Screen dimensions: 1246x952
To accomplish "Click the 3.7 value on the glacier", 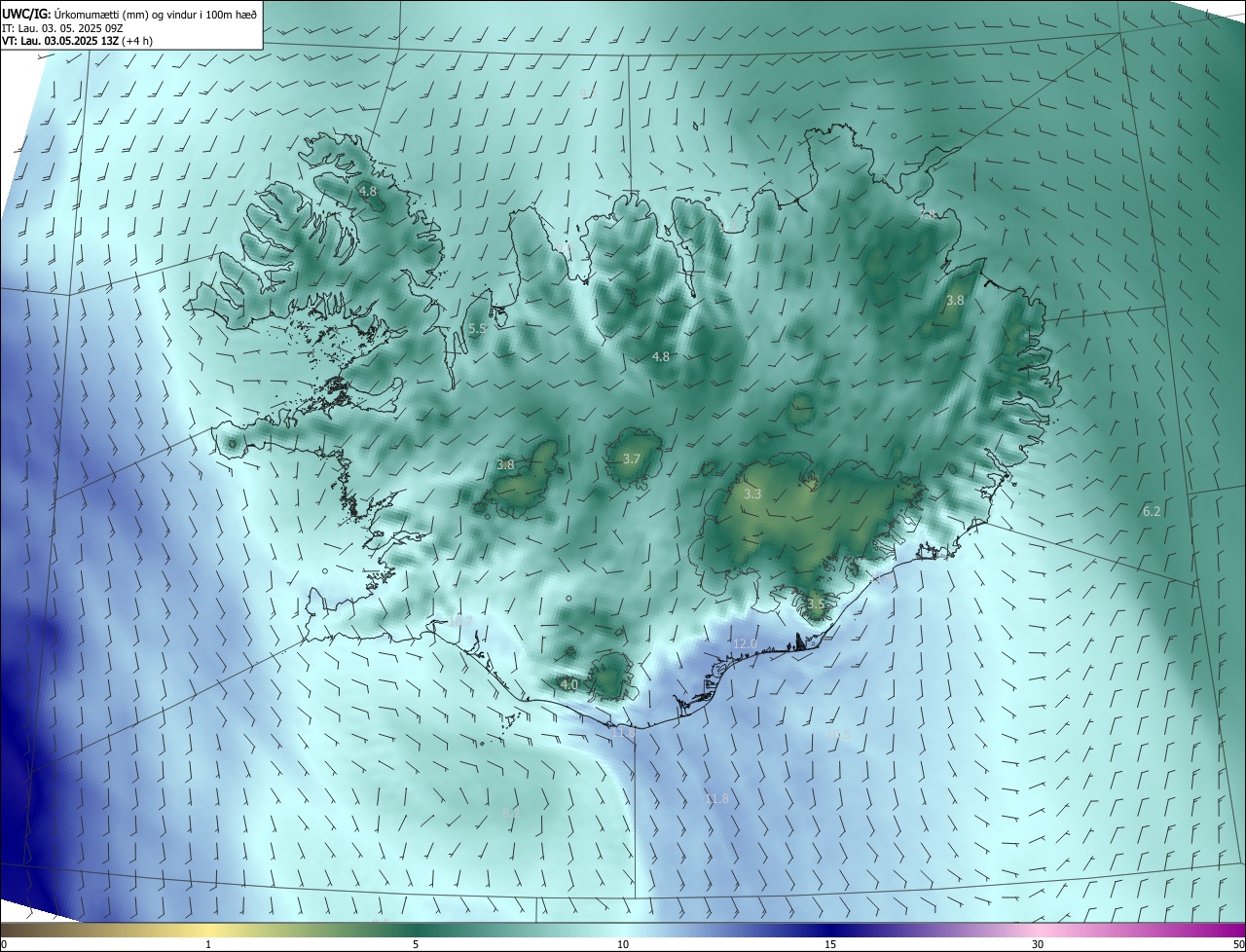I will [632, 458].
